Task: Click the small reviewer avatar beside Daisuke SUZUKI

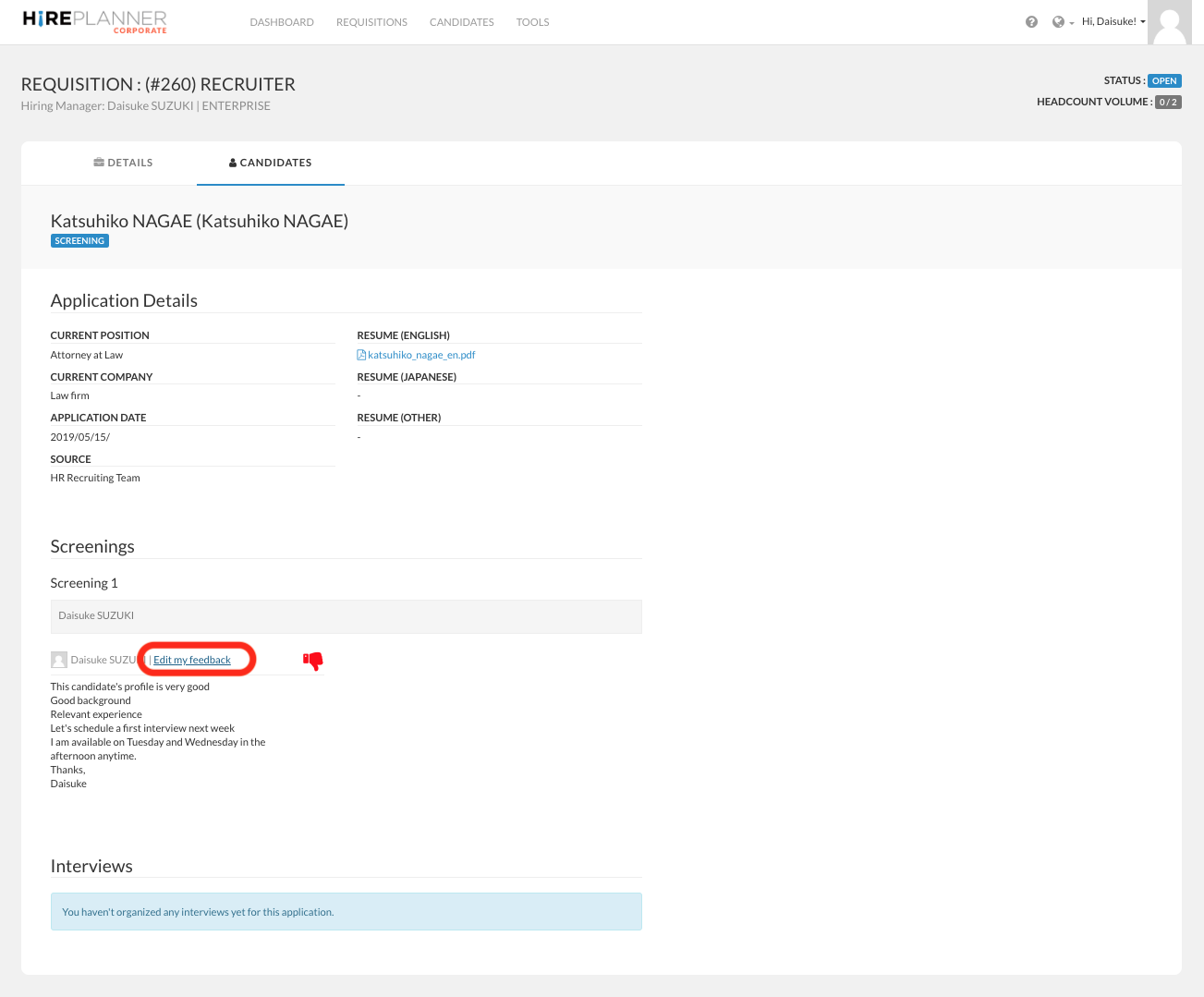Action: (59, 660)
